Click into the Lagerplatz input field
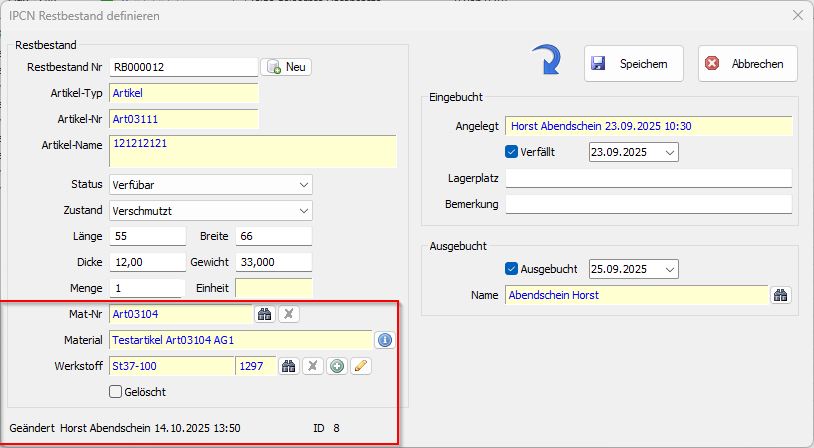The image size is (814, 448). pyautogui.click(x=648, y=178)
